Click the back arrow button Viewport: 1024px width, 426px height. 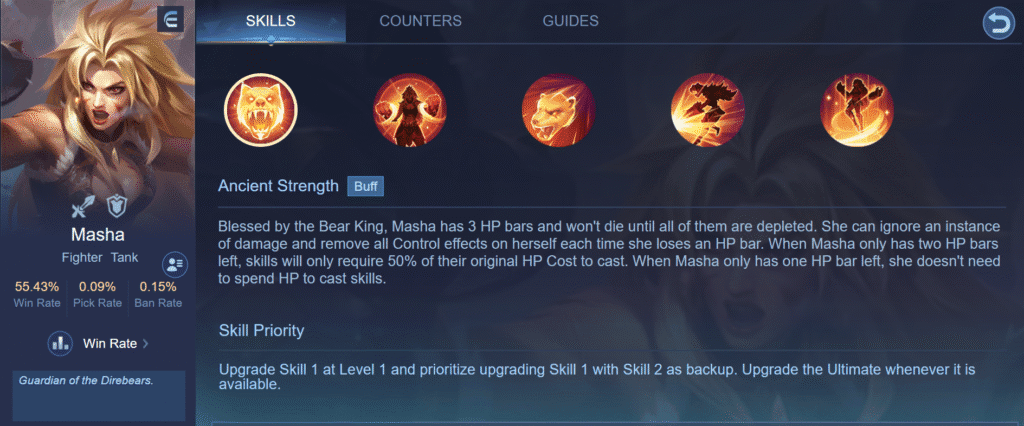tap(999, 24)
